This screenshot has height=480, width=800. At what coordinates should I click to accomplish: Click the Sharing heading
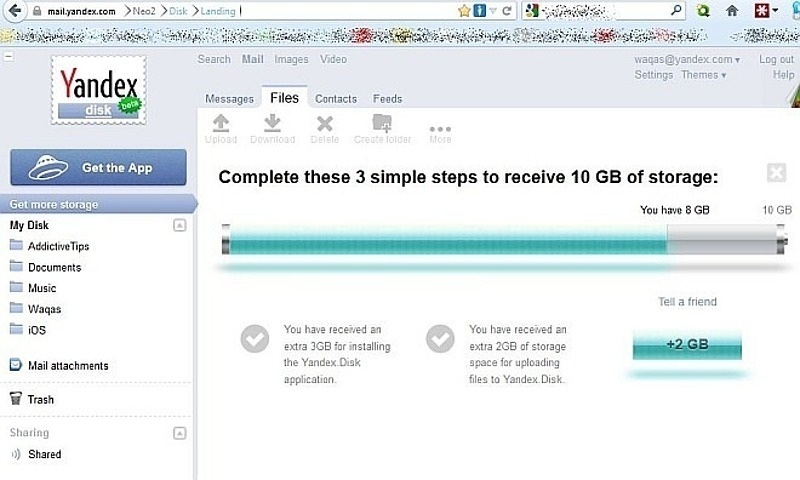(x=29, y=433)
